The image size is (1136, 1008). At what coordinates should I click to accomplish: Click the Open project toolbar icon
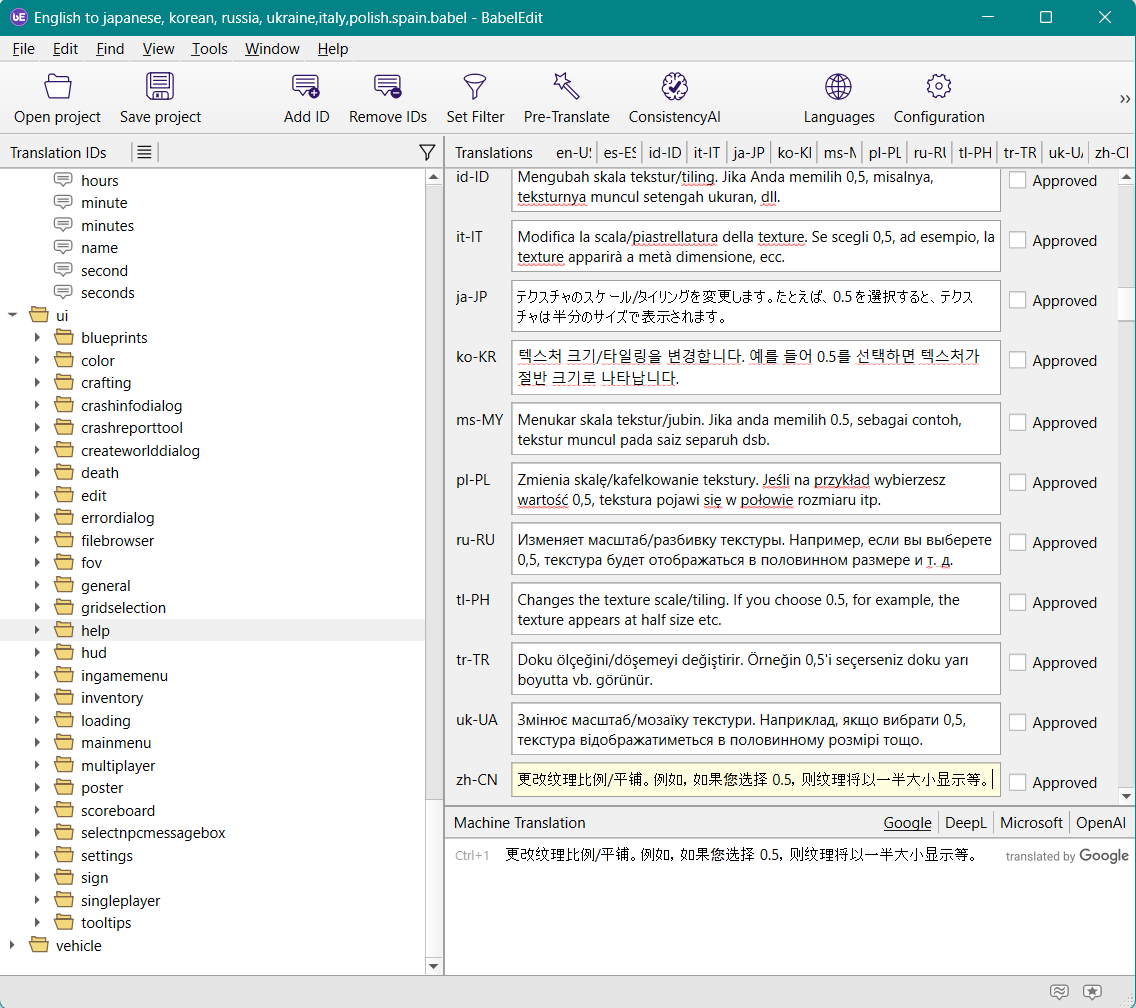coord(58,87)
